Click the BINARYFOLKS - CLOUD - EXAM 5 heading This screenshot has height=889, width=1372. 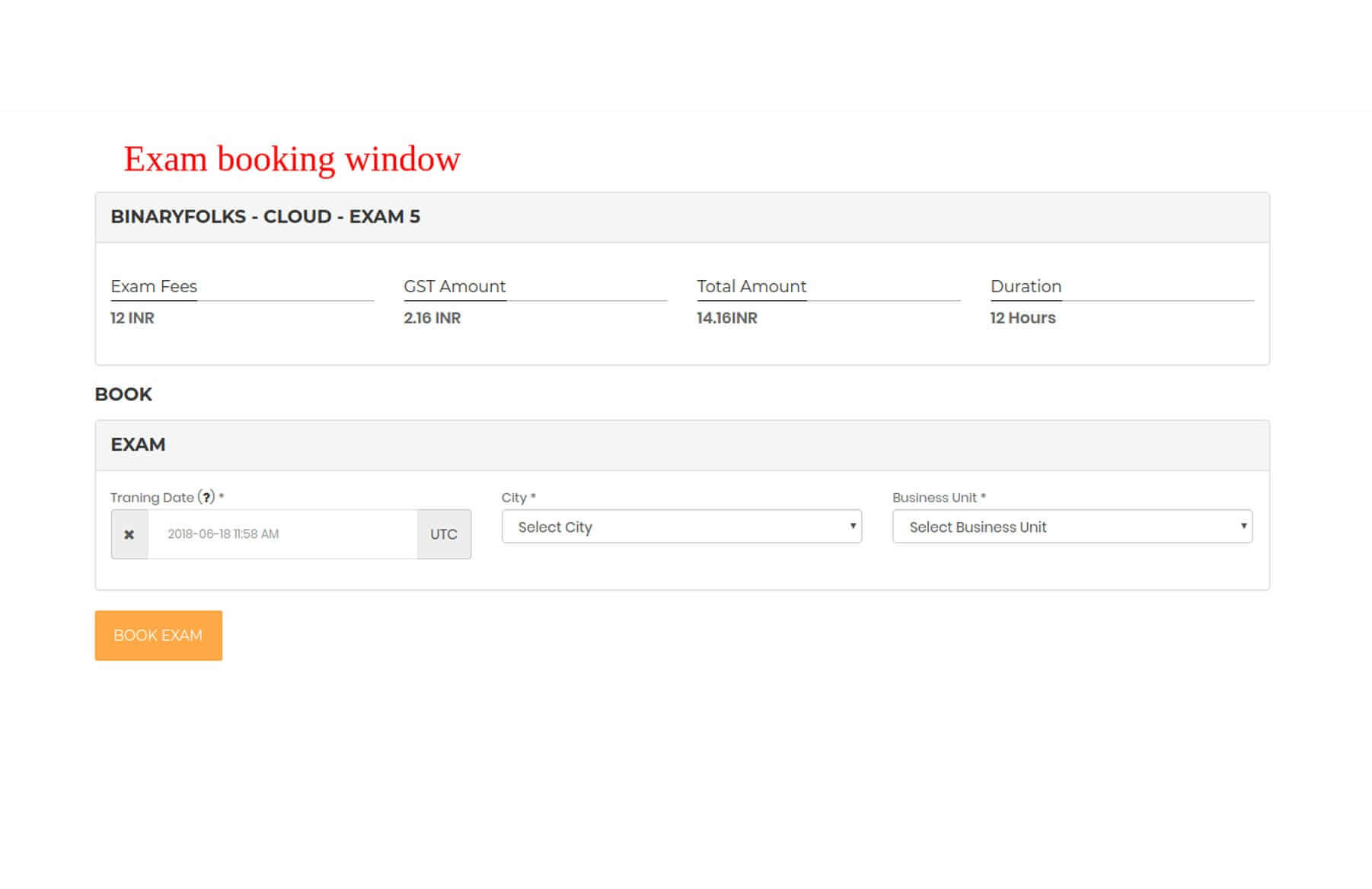tap(265, 217)
